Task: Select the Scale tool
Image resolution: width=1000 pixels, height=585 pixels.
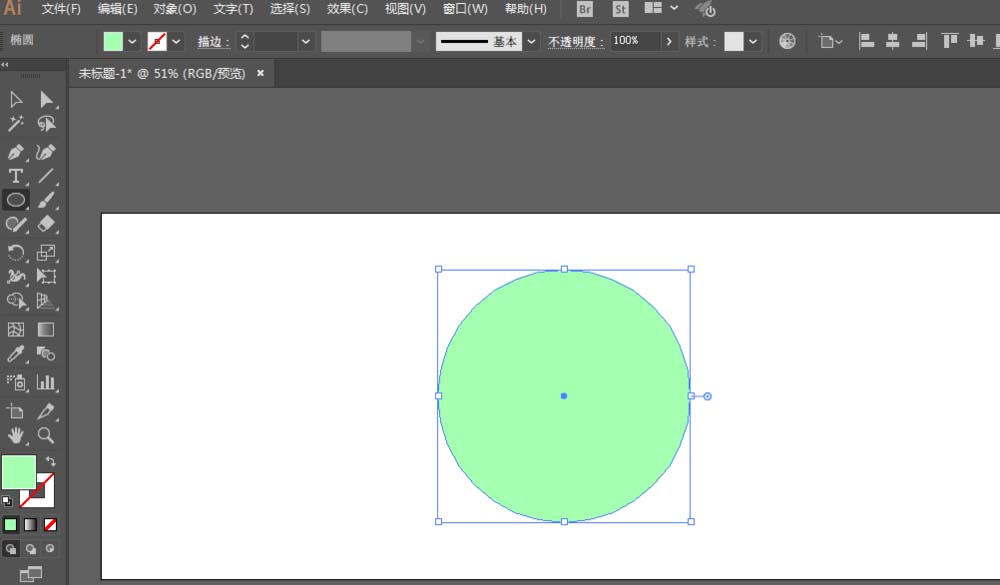Action: click(46, 253)
